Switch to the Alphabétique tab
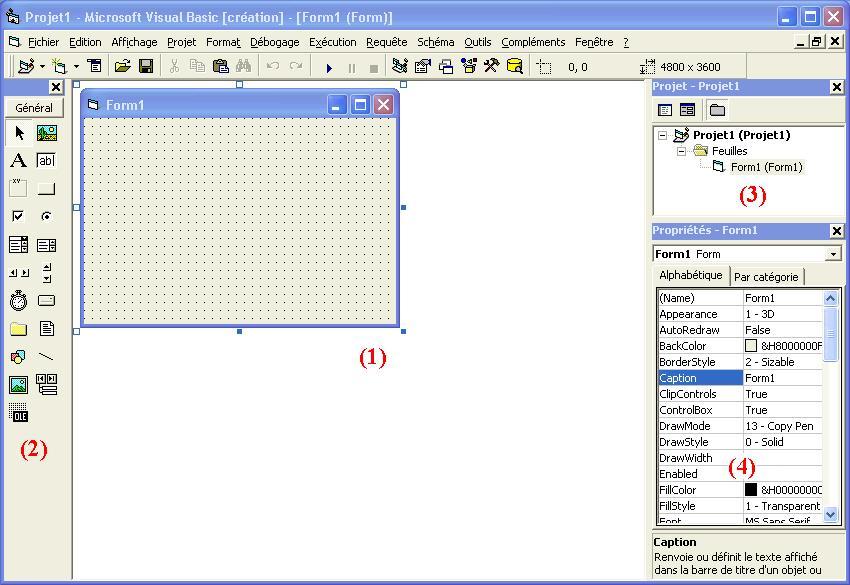Image resolution: width=850 pixels, height=585 pixels. click(x=691, y=275)
